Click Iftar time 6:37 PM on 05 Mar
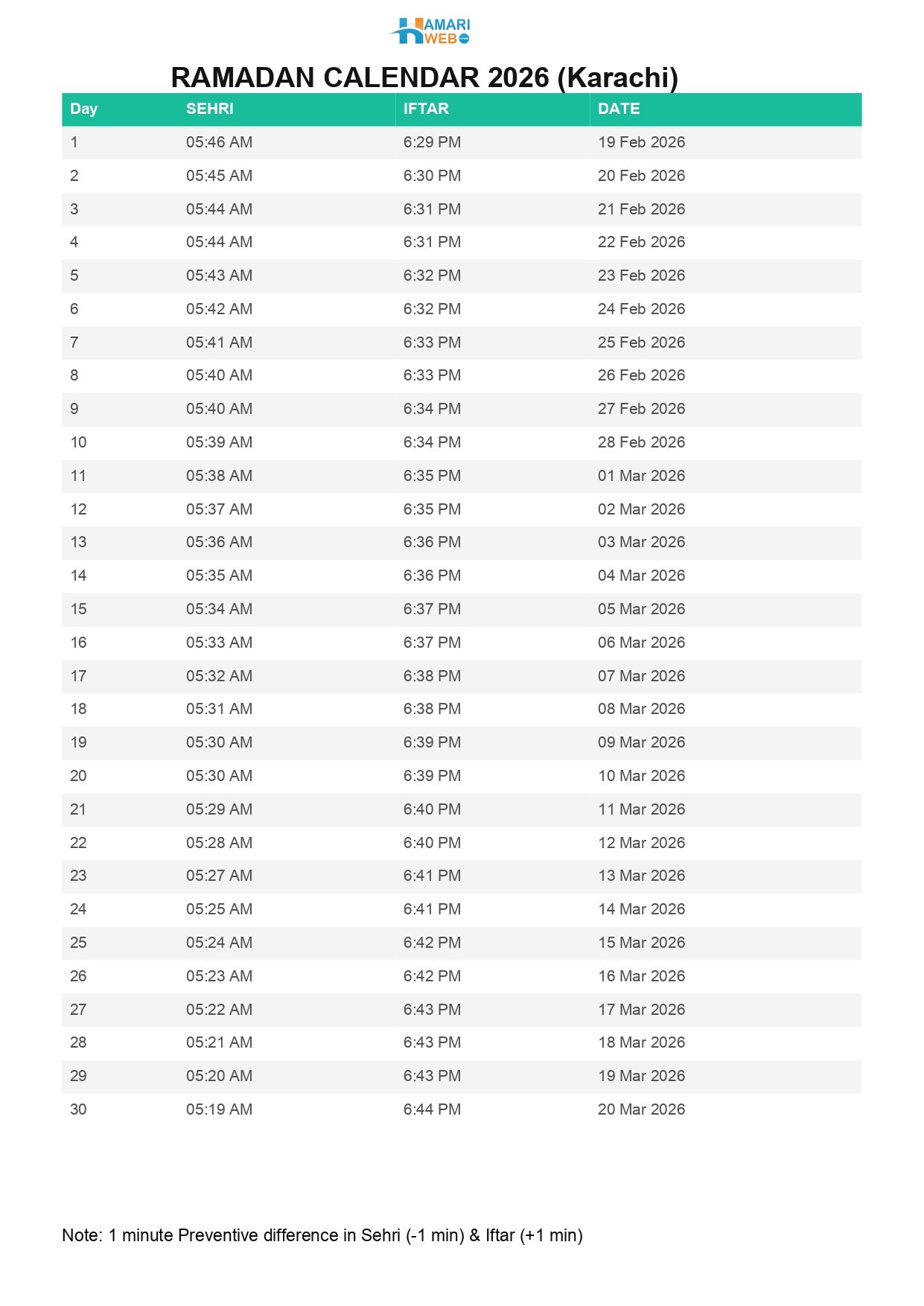 click(432, 609)
